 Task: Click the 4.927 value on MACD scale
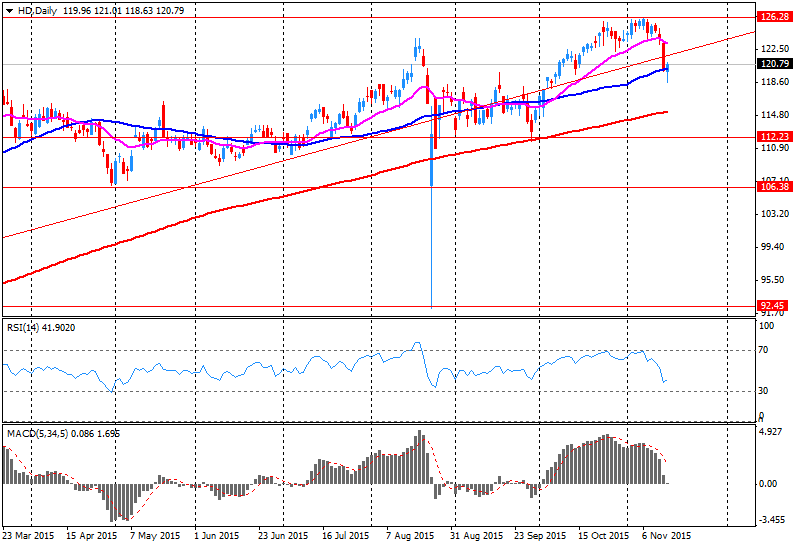770,432
